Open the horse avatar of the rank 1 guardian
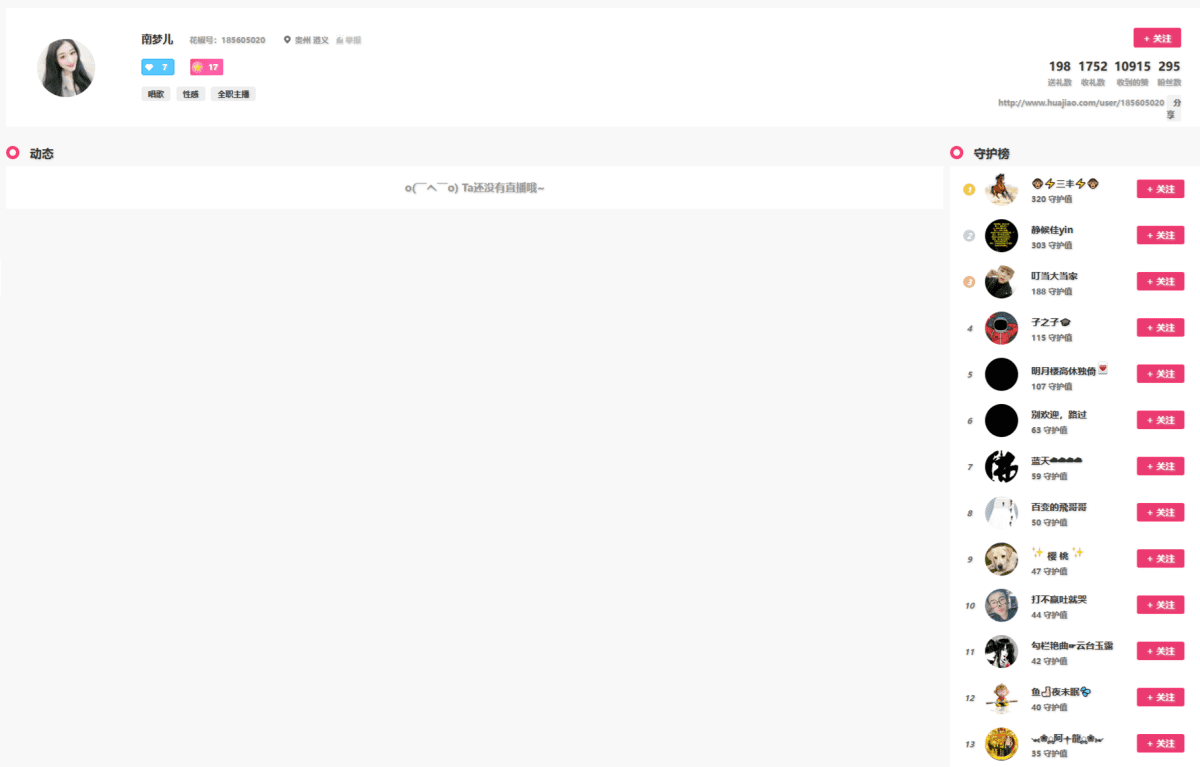Screen dimensions: 1200x767 tap(1001, 189)
